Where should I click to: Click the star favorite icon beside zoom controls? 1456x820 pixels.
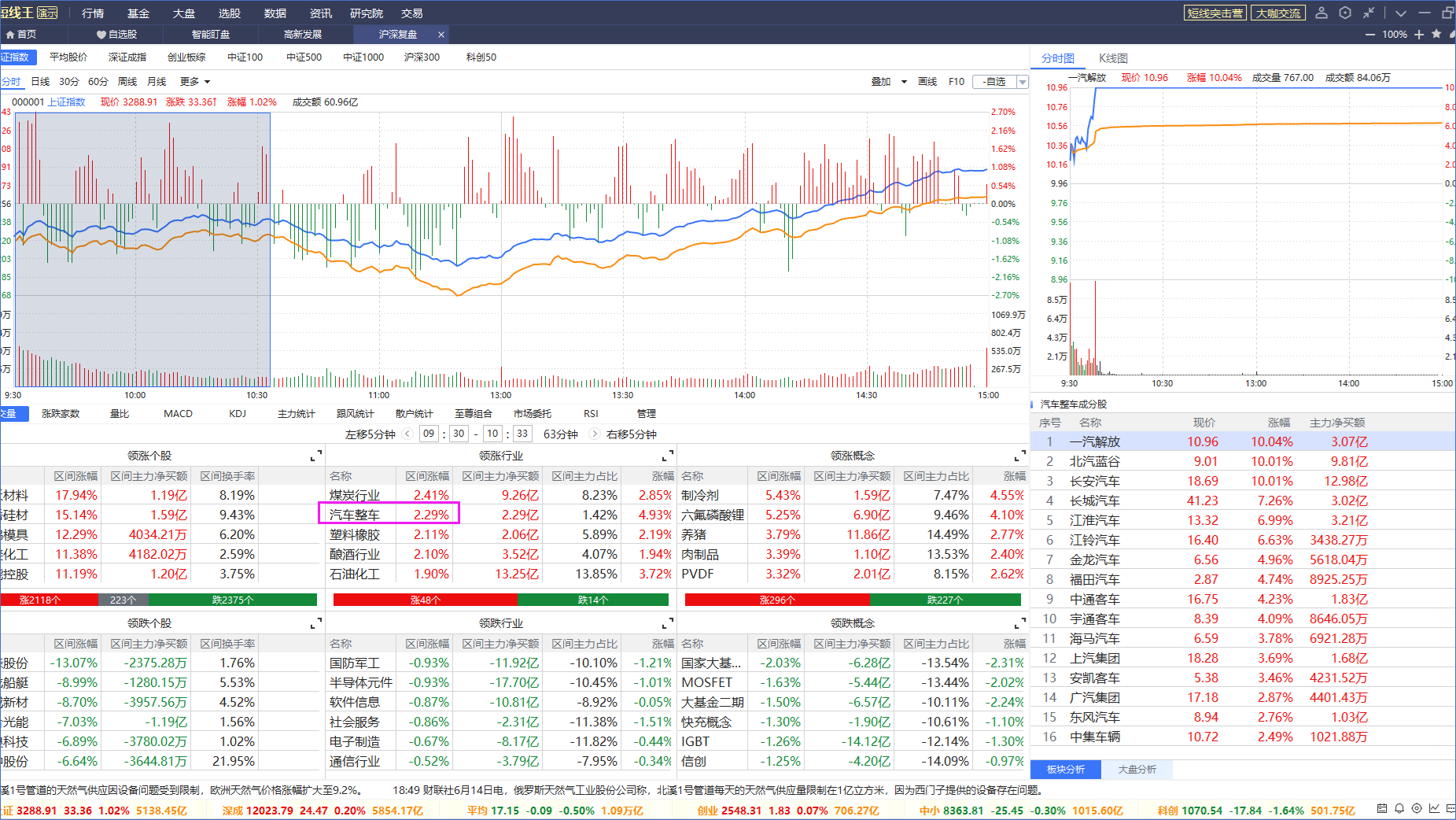[1436, 34]
